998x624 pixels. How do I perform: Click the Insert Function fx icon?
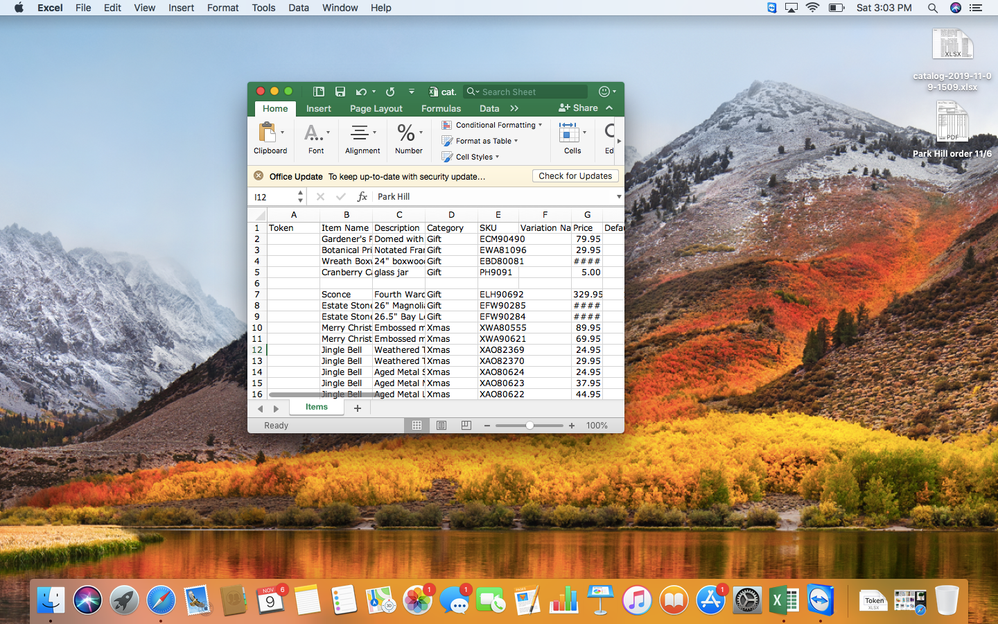362,197
